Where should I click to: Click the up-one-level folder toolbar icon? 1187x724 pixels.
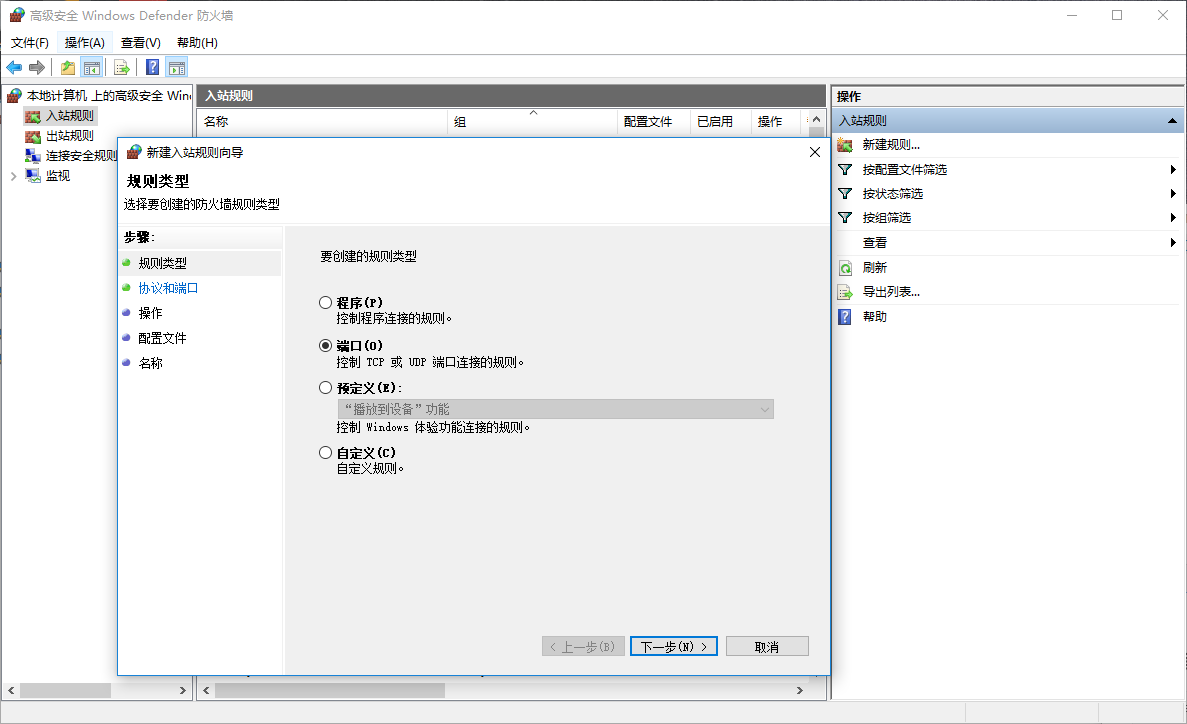tap(68, 67)
